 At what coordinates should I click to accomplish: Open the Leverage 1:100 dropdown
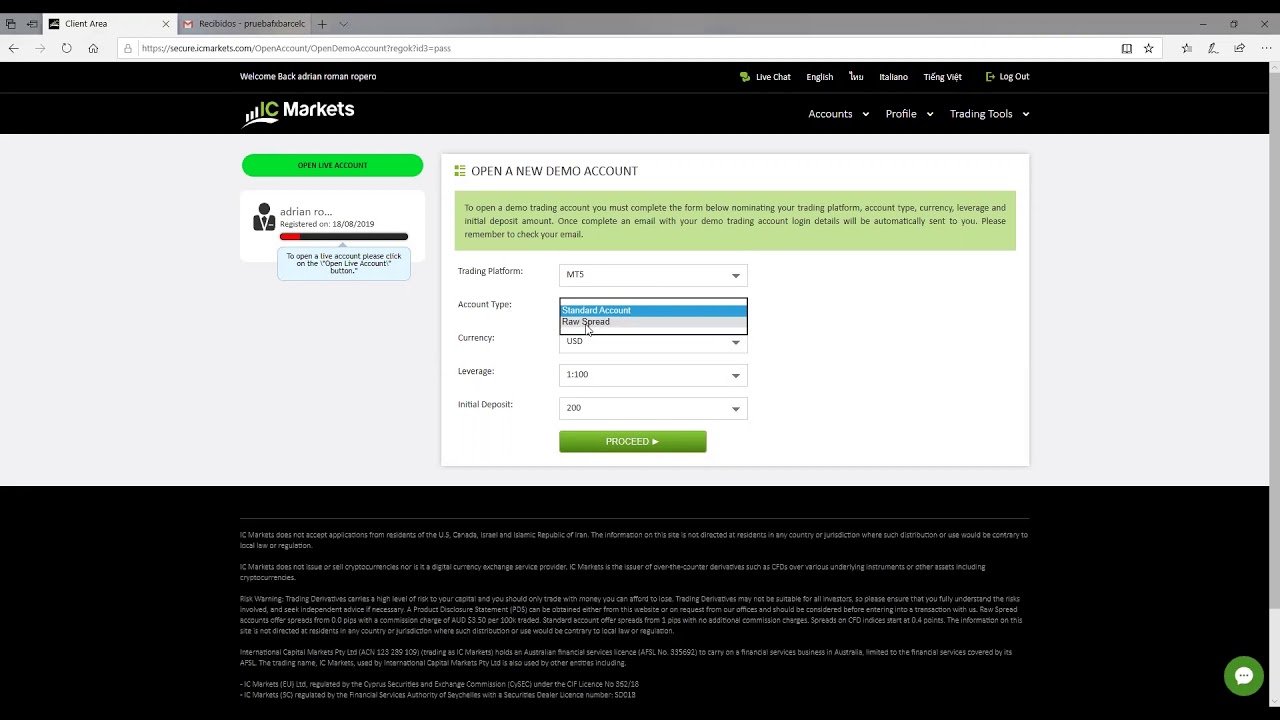click(x=653, y=375)
